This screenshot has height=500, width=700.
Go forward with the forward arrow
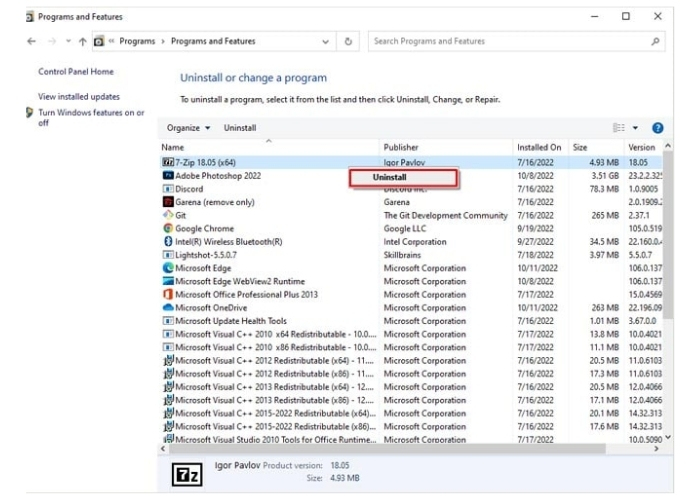click(52, 42)
